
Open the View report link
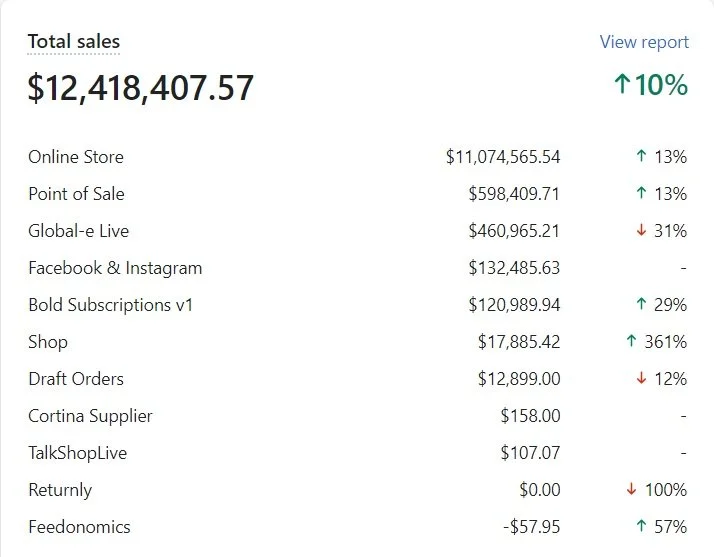tap(644, 42)
